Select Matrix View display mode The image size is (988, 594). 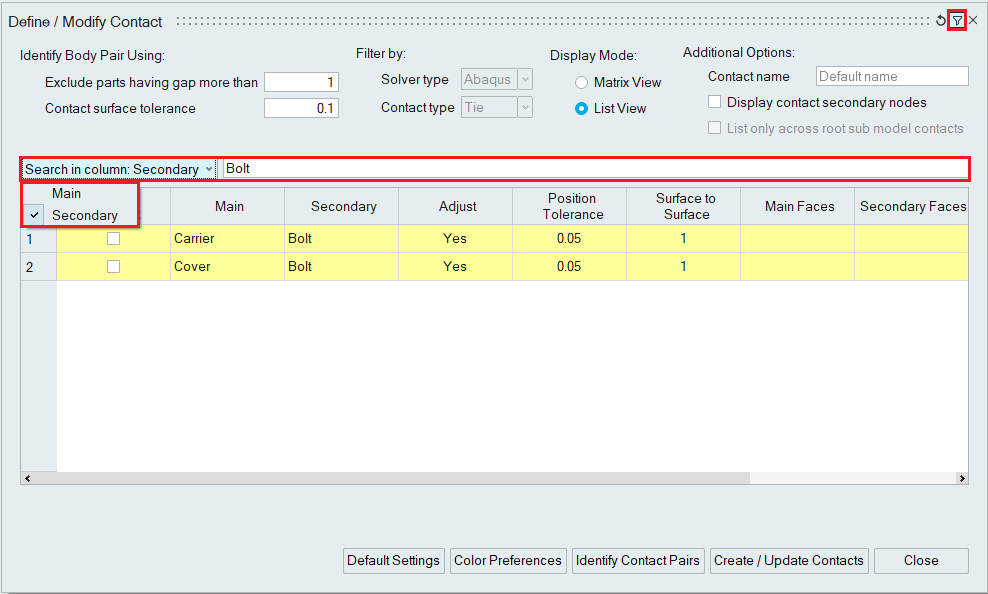tap(581, 83)
